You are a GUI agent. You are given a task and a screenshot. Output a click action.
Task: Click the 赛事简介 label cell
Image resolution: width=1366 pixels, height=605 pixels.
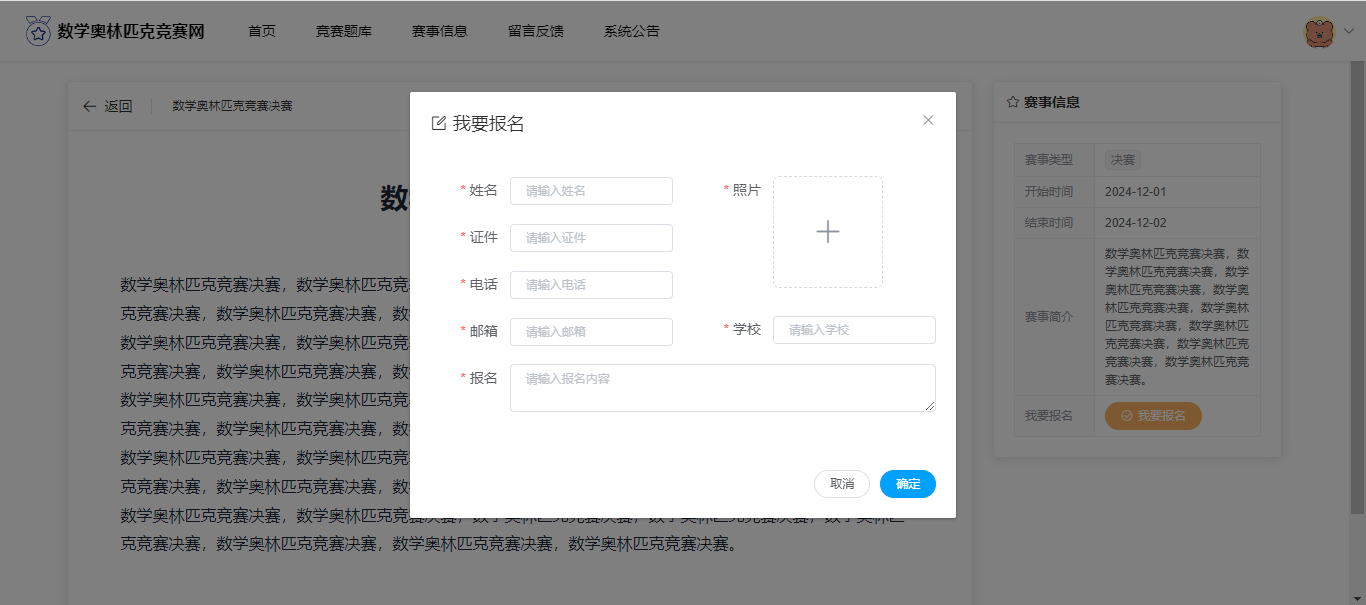tap(1054, 317)
